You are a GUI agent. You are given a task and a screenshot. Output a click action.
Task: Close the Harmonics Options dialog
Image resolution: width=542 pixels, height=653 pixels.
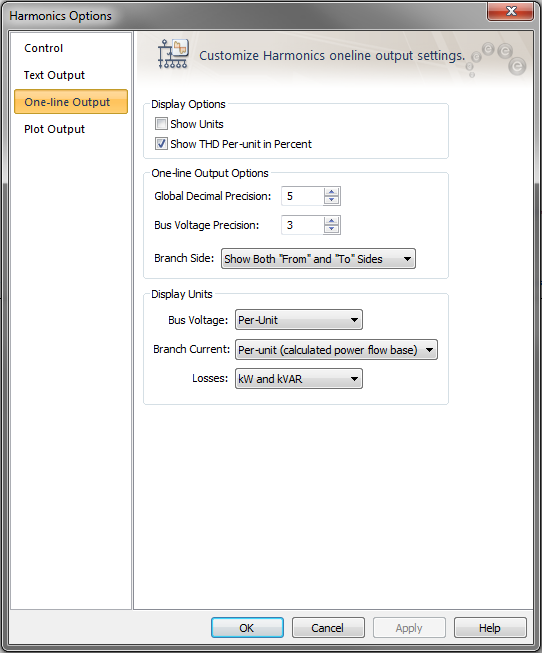(510, 11)
